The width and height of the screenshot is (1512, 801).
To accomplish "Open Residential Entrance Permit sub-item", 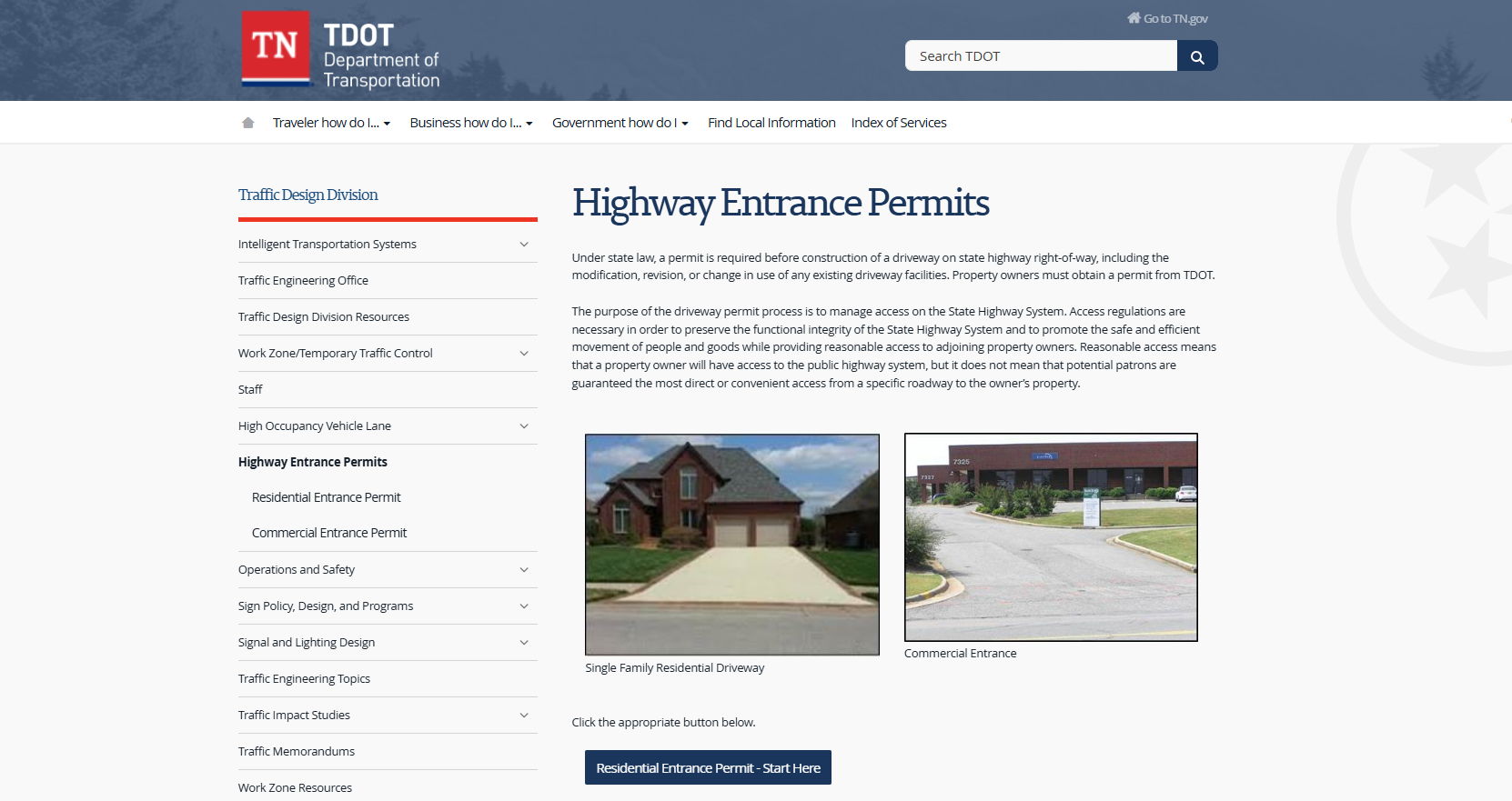I will [x=326, y=497].
